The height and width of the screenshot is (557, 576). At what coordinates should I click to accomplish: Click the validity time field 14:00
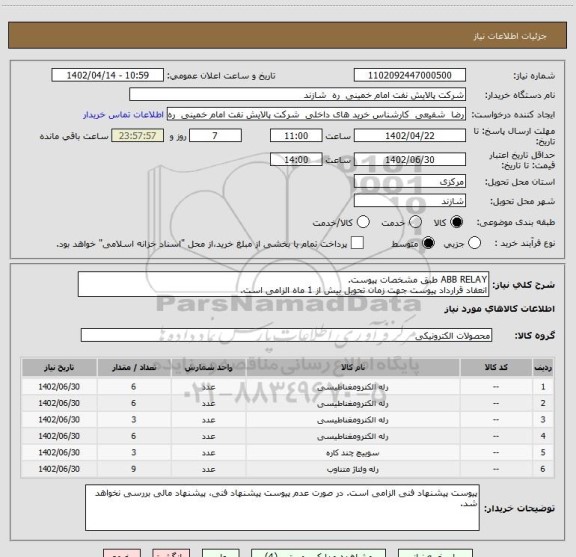(x=296, y=159)
